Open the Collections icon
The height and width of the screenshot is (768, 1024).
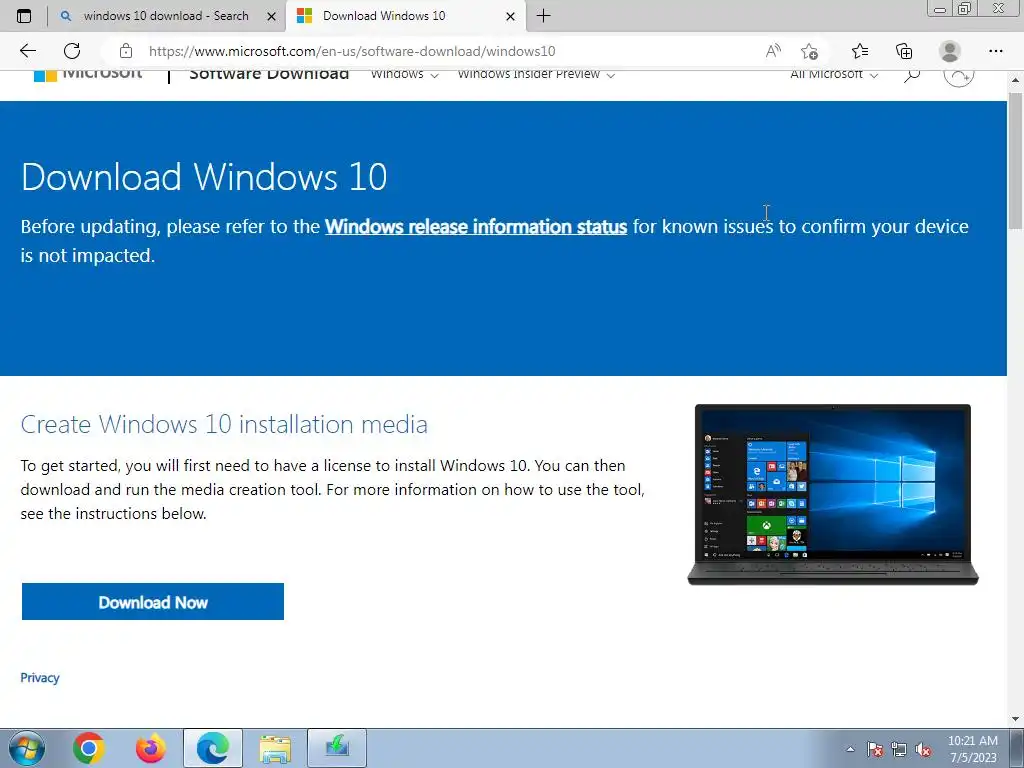[904, 51]
